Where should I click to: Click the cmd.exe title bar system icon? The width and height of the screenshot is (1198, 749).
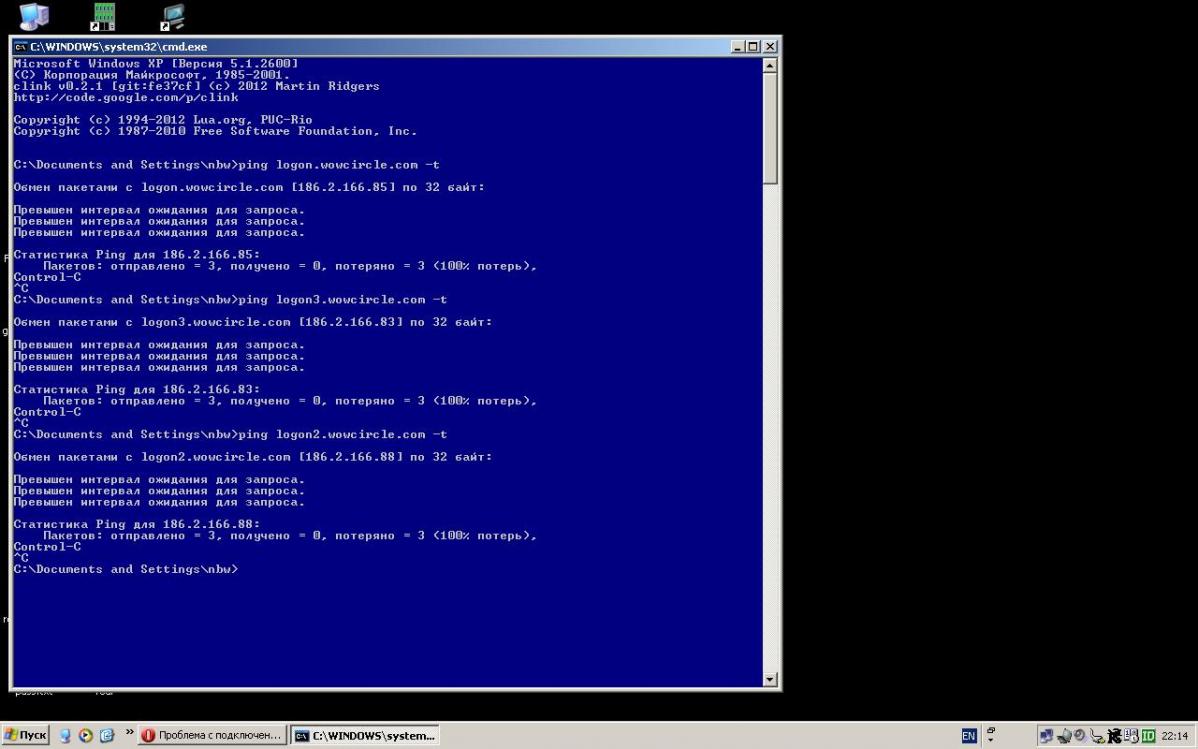(x=20, y=47)
